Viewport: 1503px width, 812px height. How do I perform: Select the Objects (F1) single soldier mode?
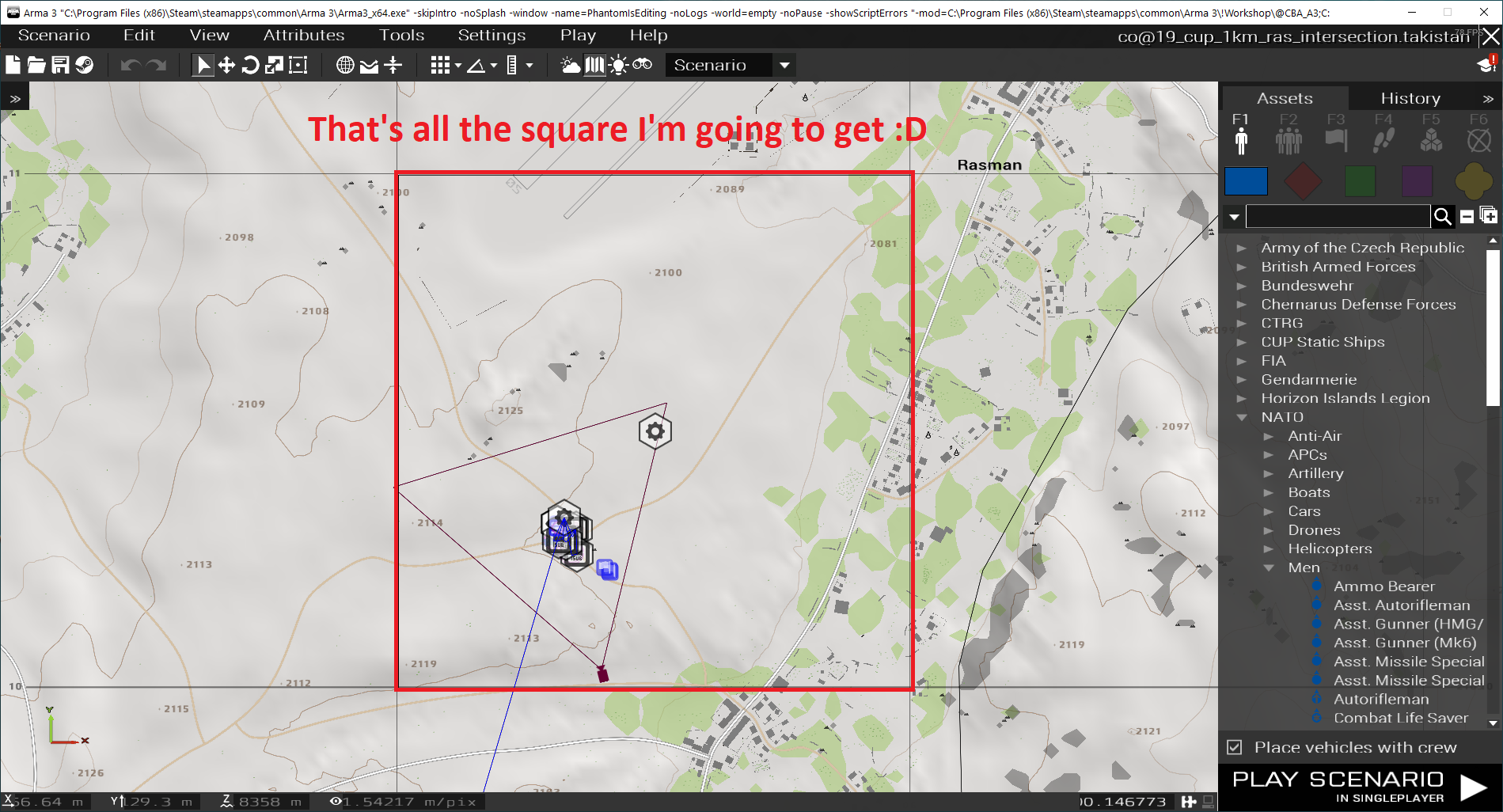1241,133
